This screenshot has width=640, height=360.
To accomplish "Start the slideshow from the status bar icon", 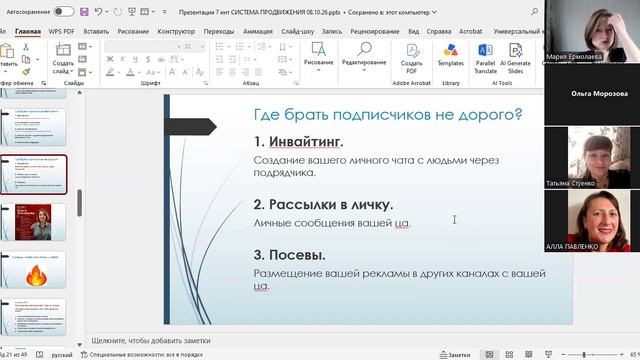I will pyautogui.click(x=548, y=354).
